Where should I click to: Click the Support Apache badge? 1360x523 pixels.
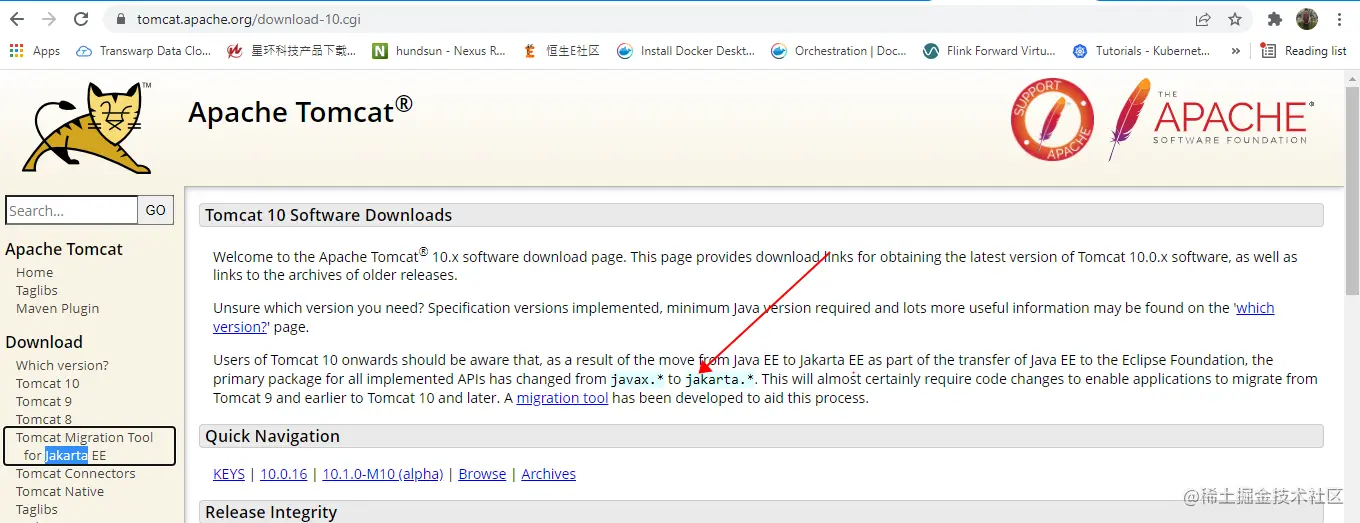tap(1051, 120)
